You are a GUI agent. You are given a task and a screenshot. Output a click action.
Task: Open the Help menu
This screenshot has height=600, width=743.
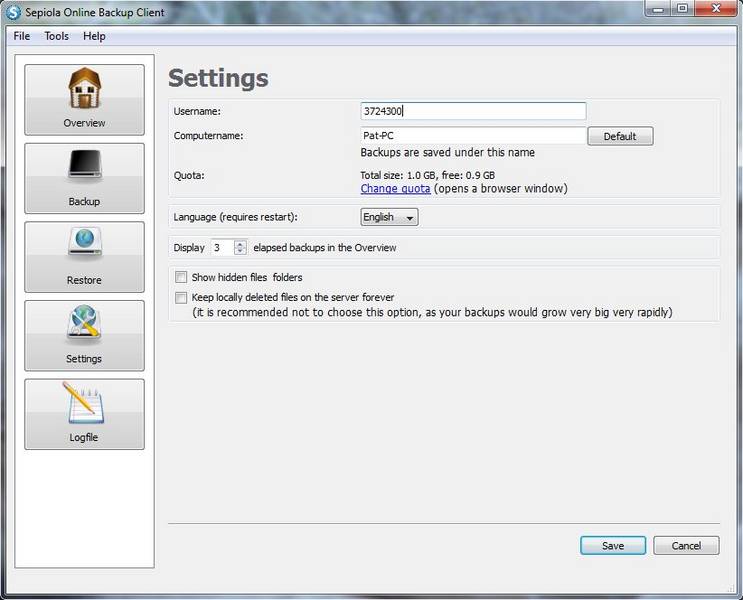tap(94, 36)
